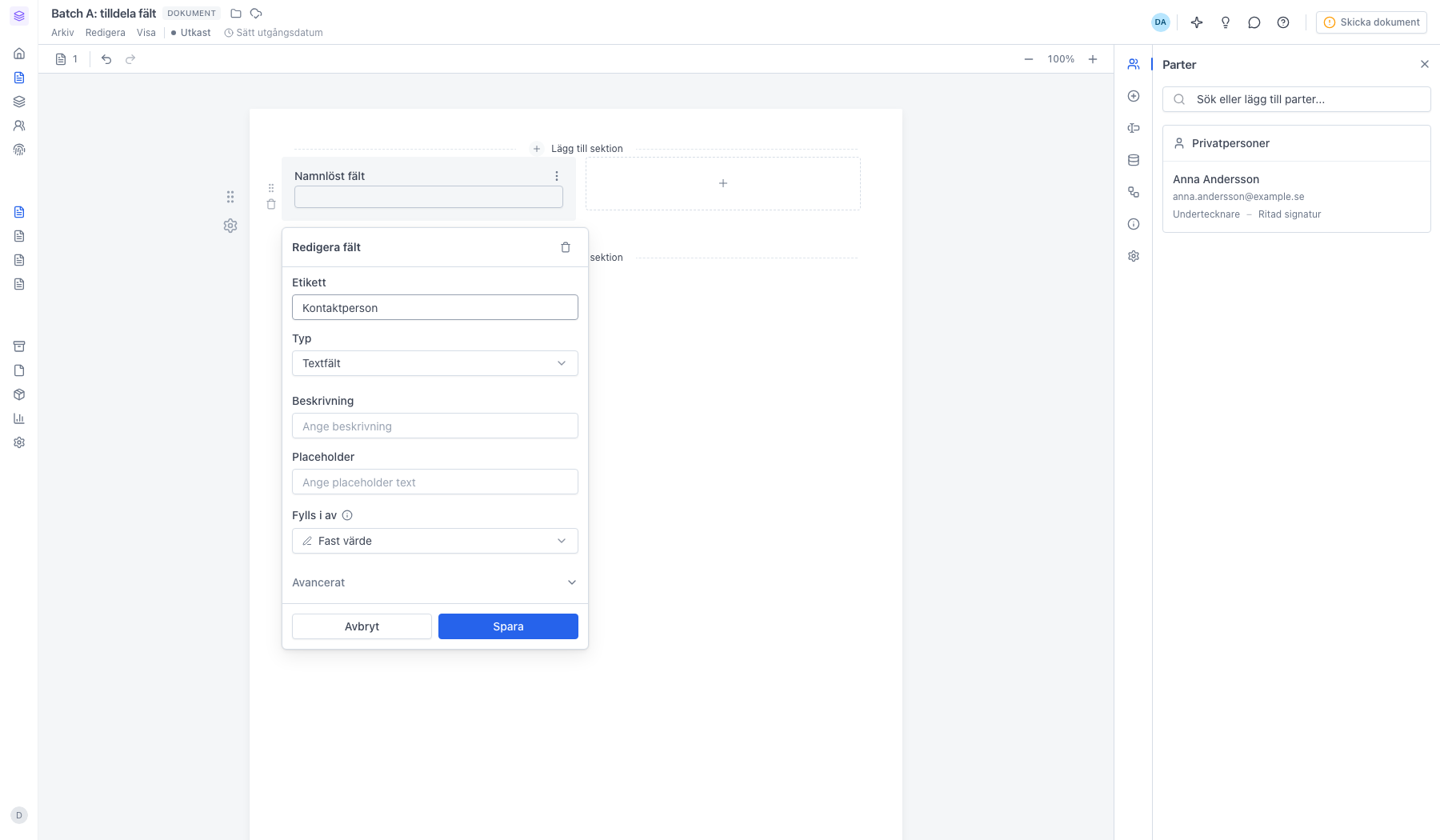This screenshot has height=840, width=1440.
Task: Click the info icon next to Fylls i av
Action: [347, 515]
